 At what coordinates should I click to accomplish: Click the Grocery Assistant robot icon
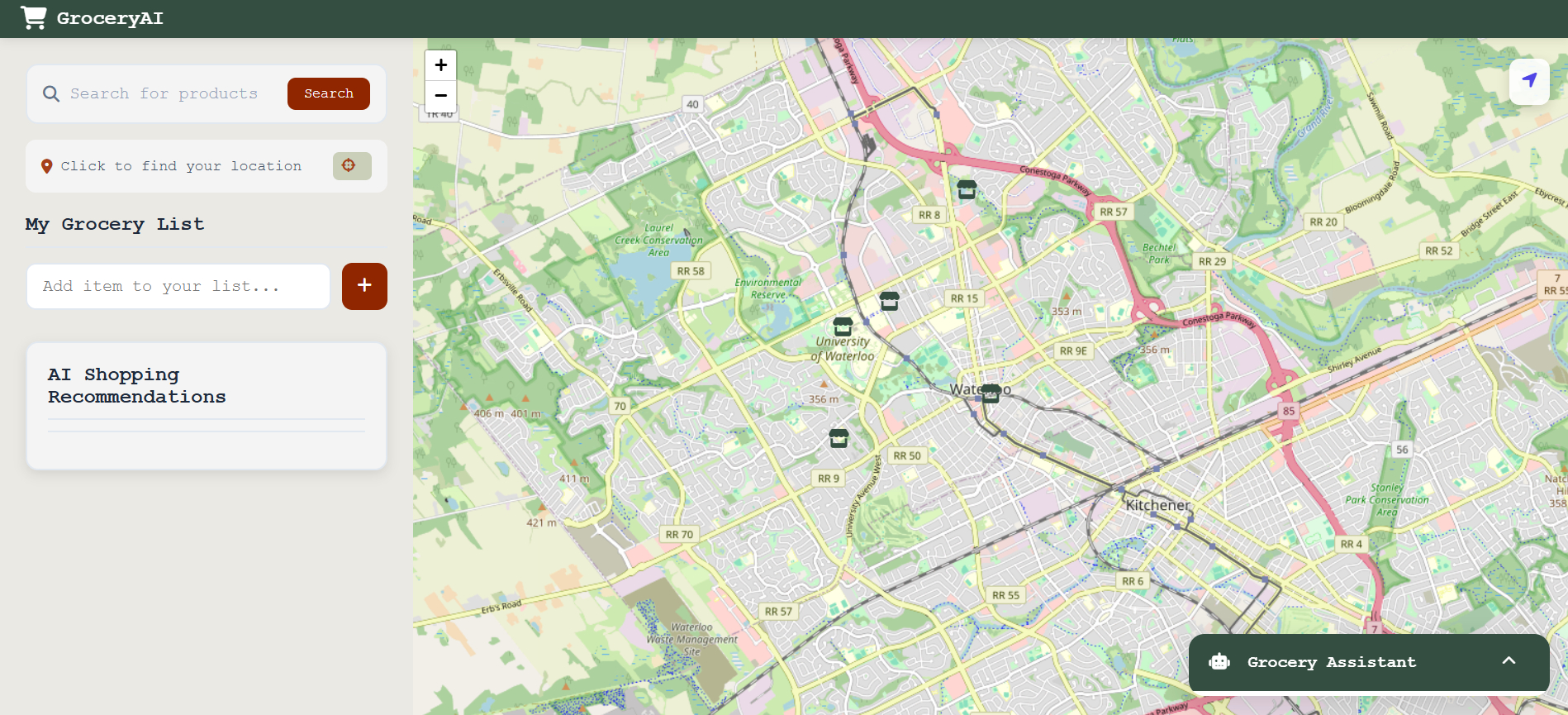(x=1219, y=662)
